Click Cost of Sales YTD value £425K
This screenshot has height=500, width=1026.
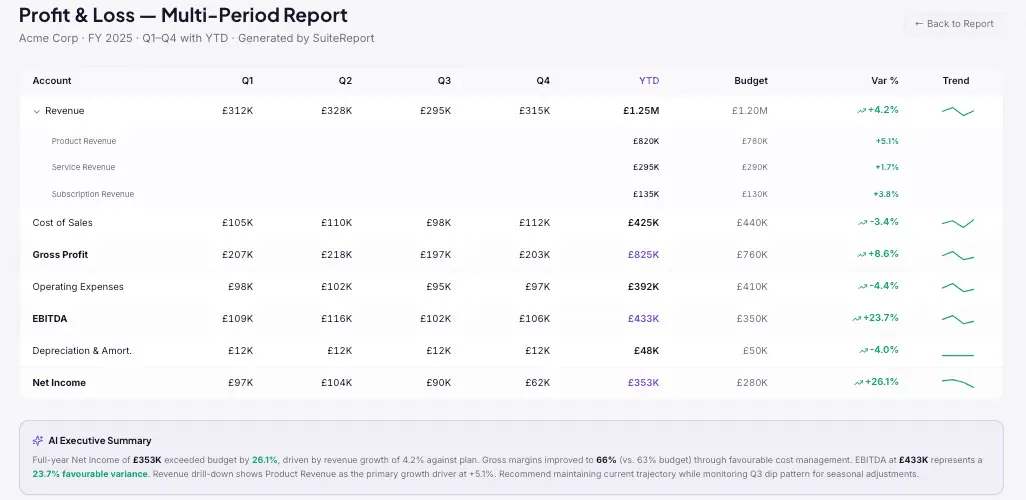click(x=644, y=223)
